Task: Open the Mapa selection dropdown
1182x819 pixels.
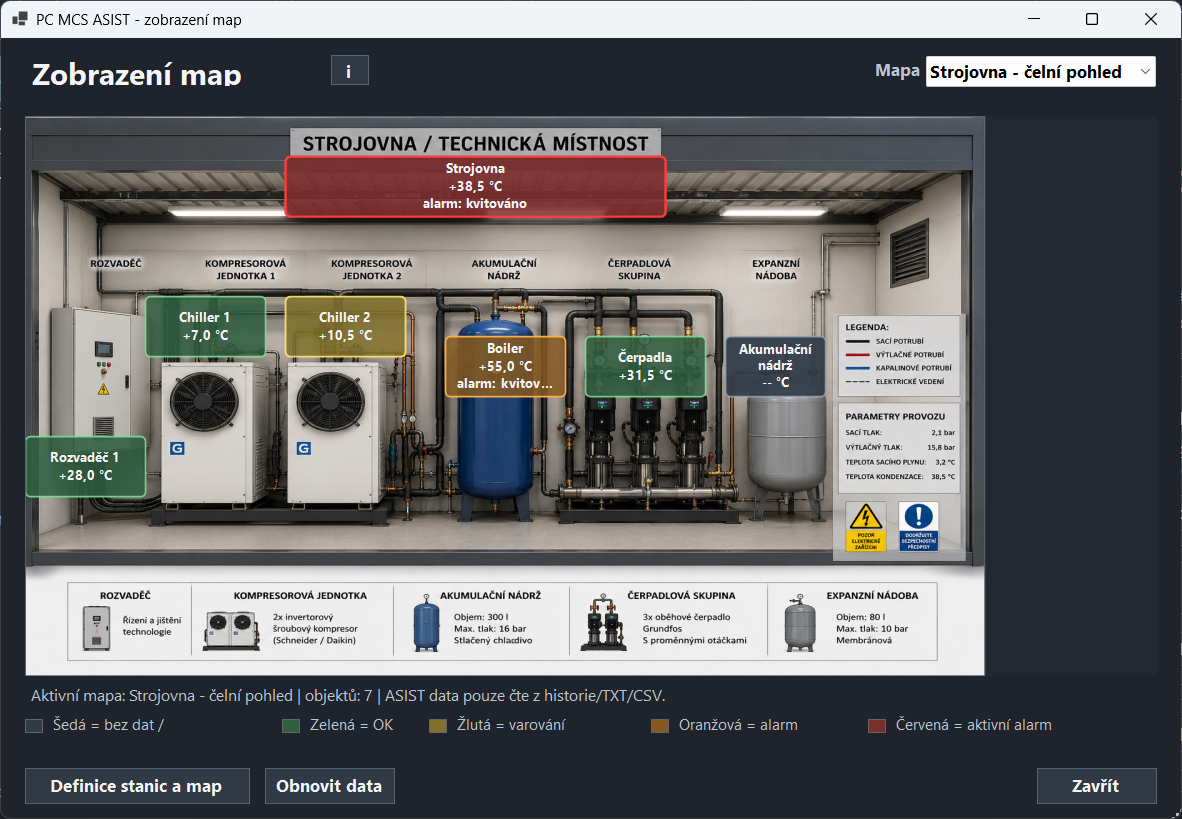Action: pyautogui.click(x=1040, y=72)
